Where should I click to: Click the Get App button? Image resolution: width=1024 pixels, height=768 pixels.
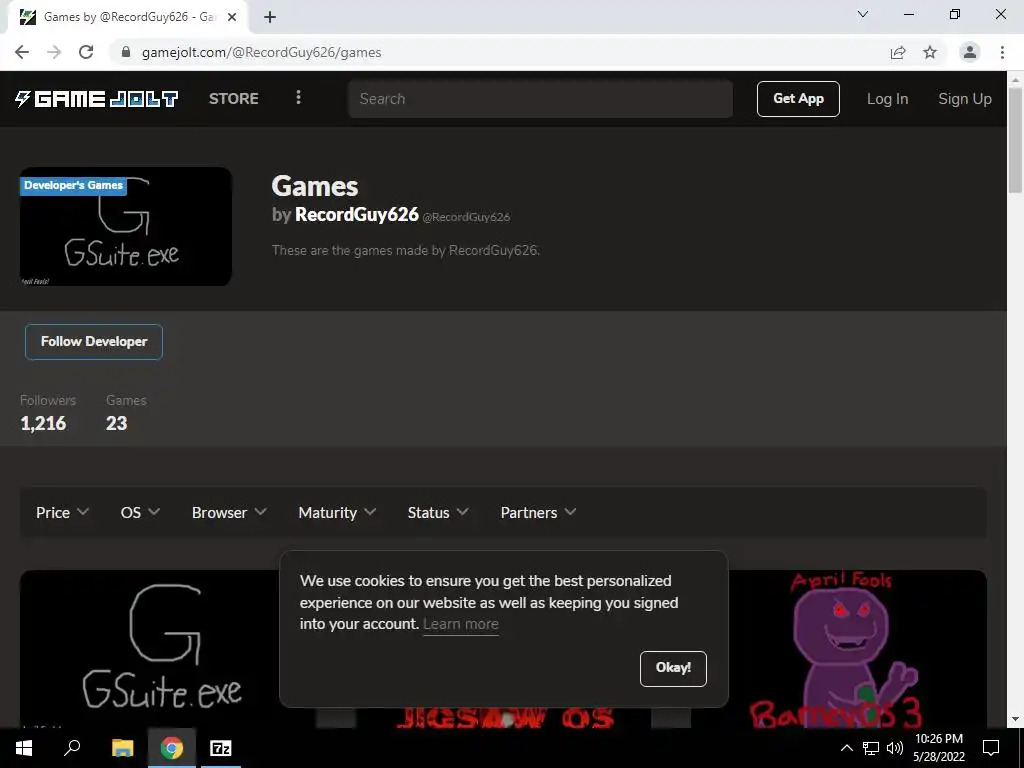coord(798,99)
